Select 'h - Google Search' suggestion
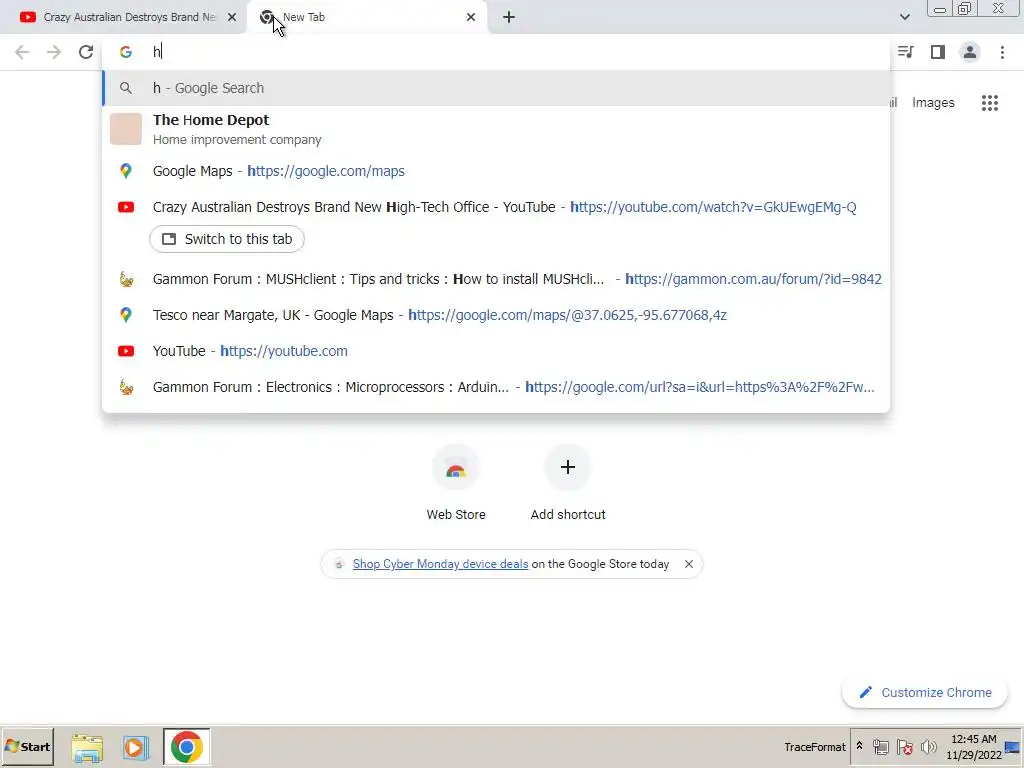The width and height of the screenshot is (1024, 768). pyautogui.click(x=496, y=88)
